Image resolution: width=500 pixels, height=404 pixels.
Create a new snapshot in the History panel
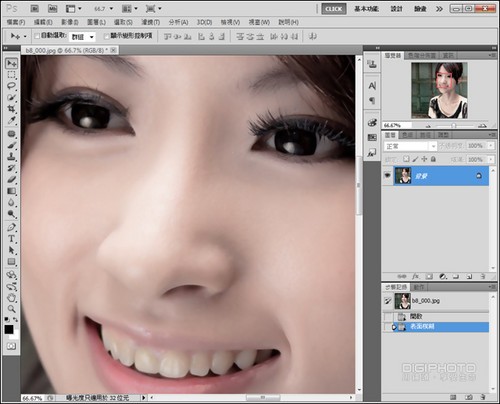469,397
